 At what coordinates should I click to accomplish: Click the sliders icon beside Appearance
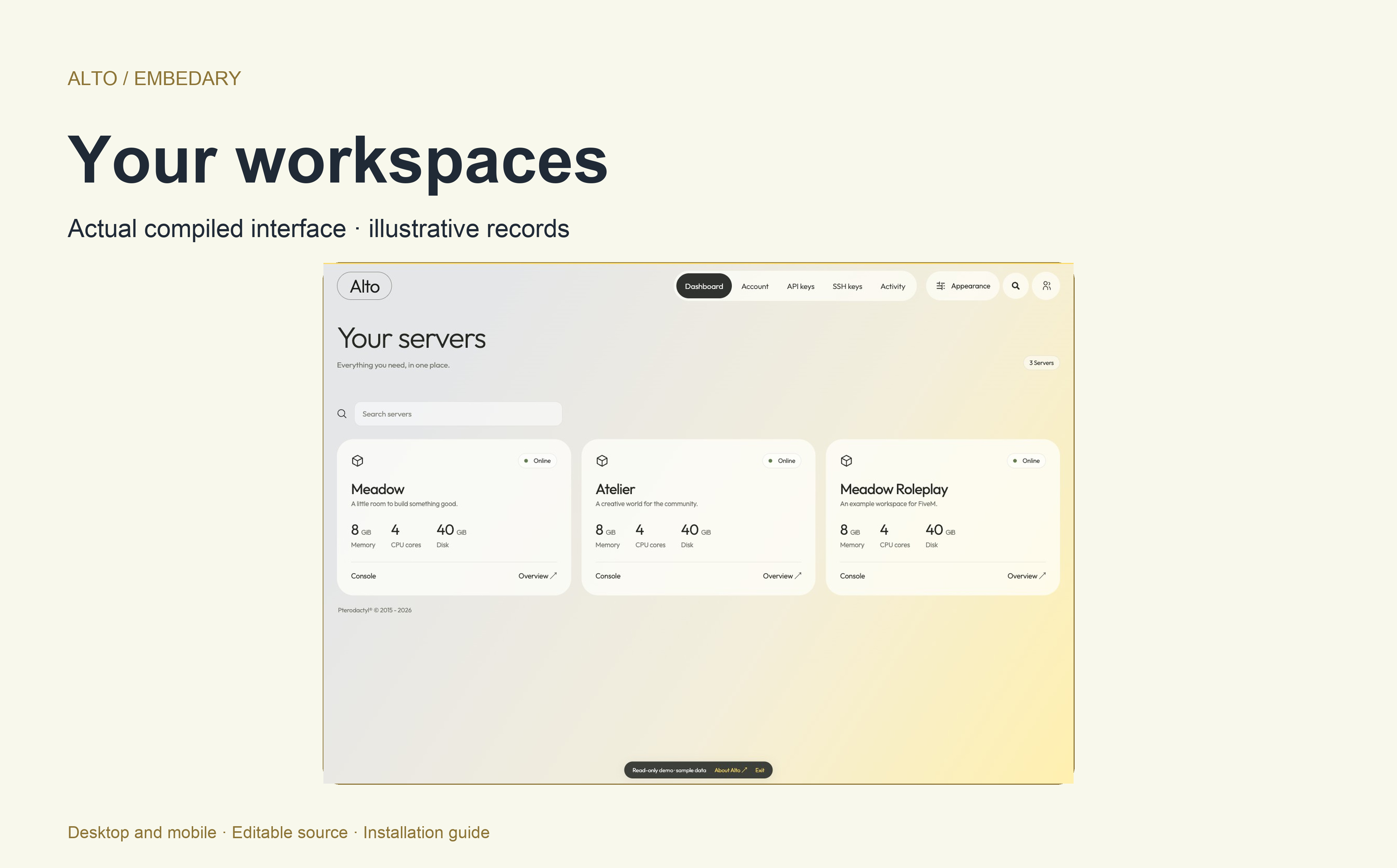(940, 286)
